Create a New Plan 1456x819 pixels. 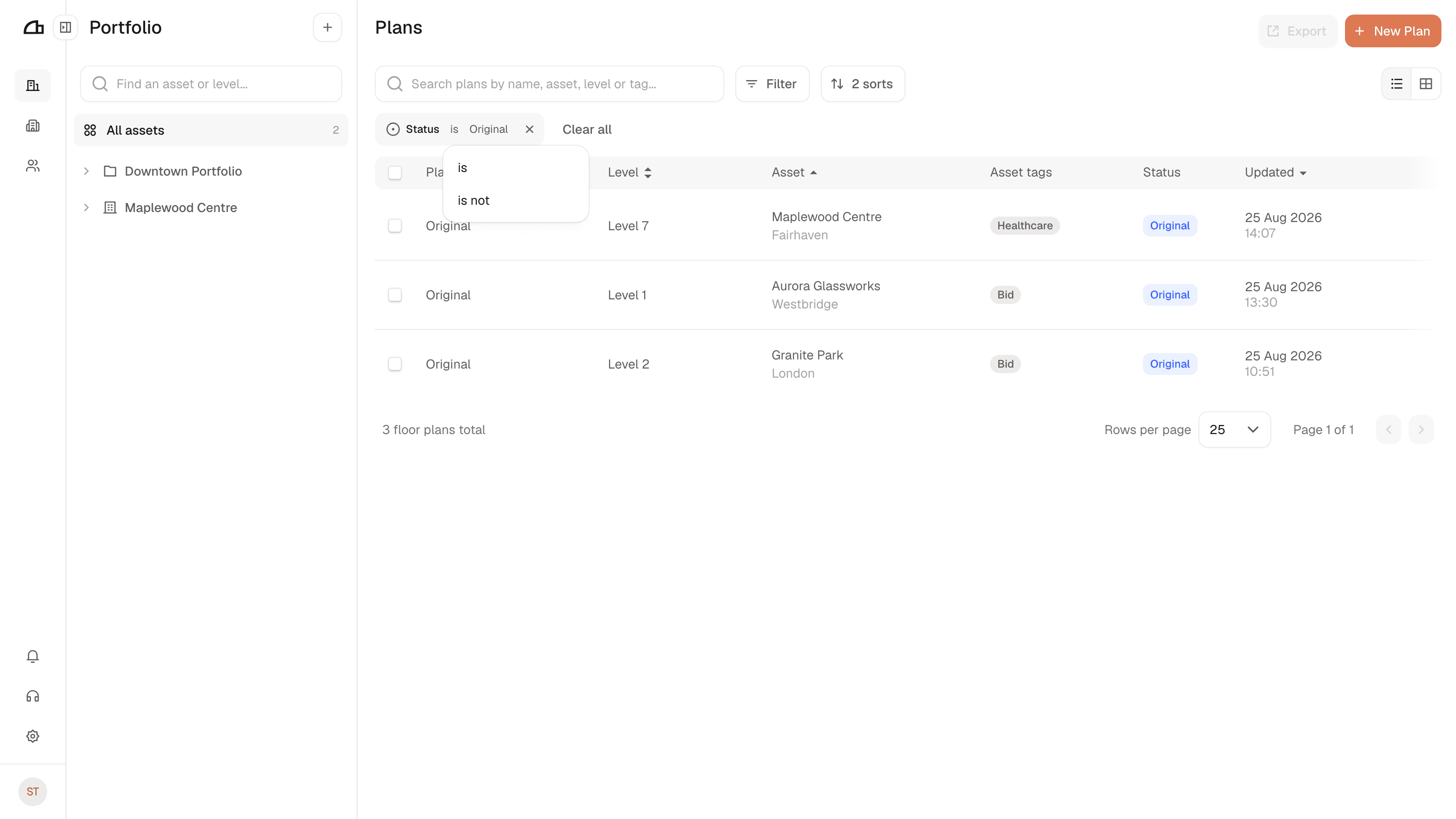tap(1393, 31)
